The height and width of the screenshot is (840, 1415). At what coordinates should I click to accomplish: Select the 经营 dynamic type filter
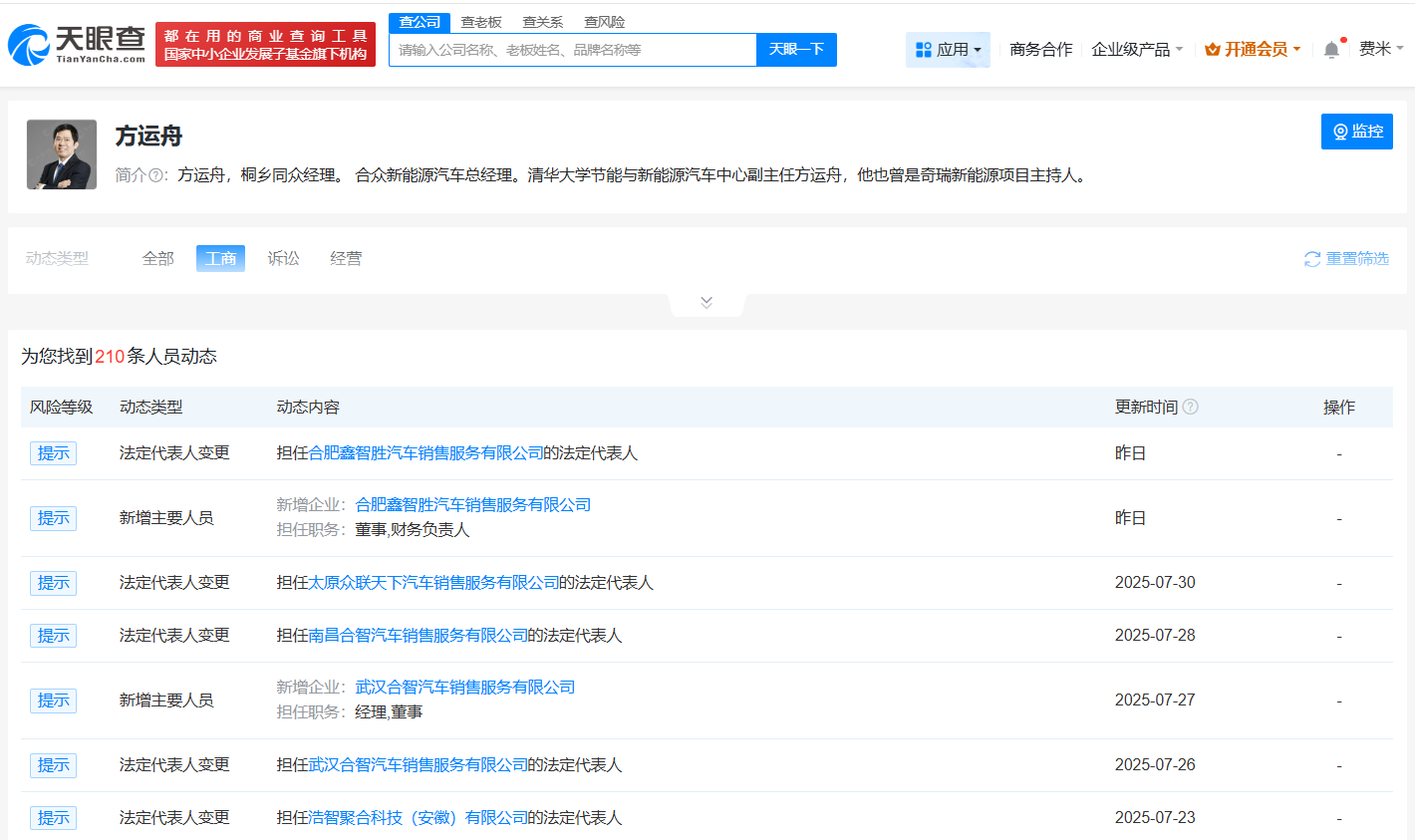(x=346, y=259)
